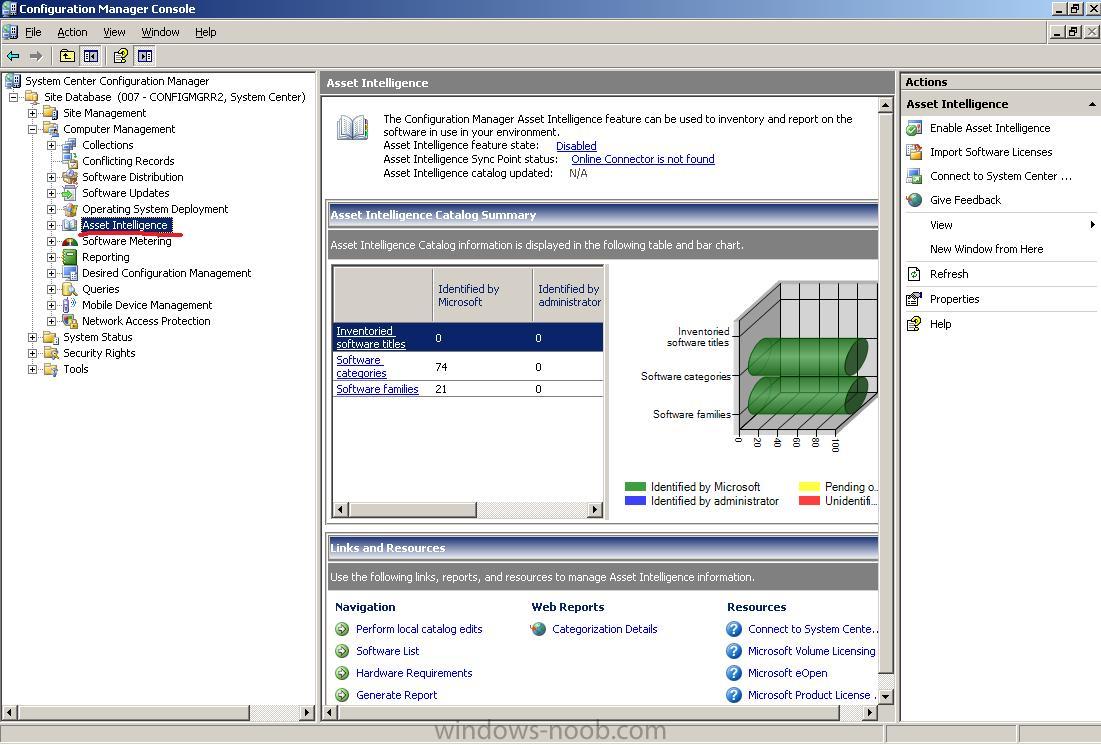Open the Hardware Requirements link
The height and width of the screenshot is (745, 1101).
tap(414, 673)
